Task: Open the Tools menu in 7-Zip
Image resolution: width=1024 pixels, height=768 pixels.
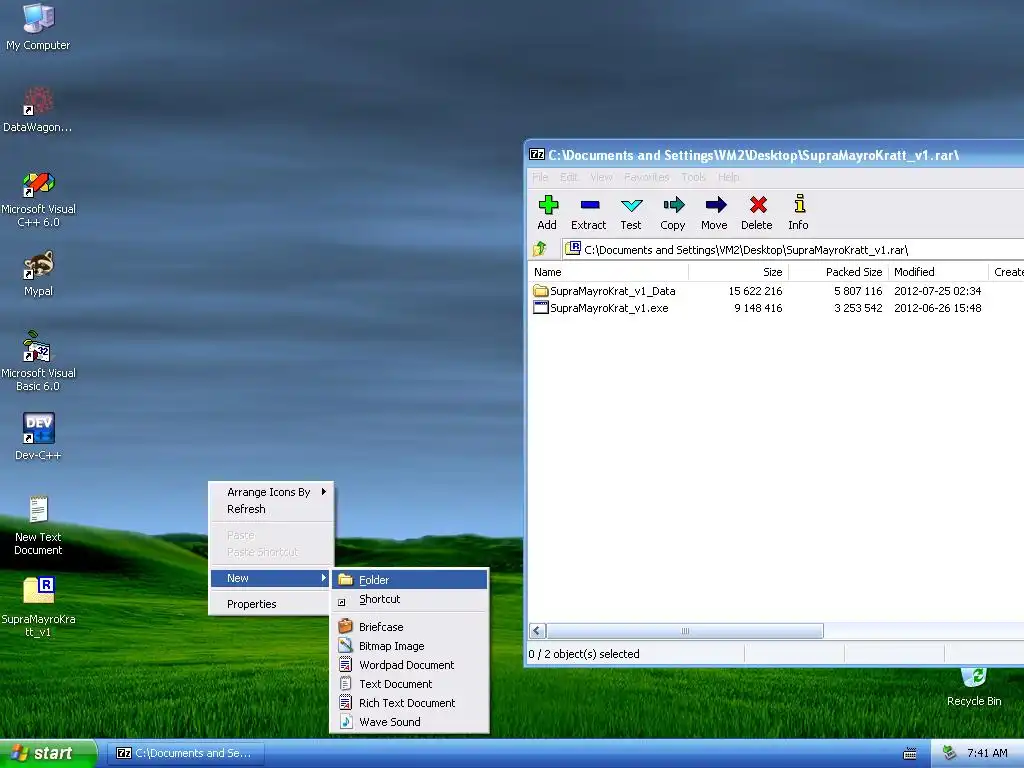Action: point(693,177)
